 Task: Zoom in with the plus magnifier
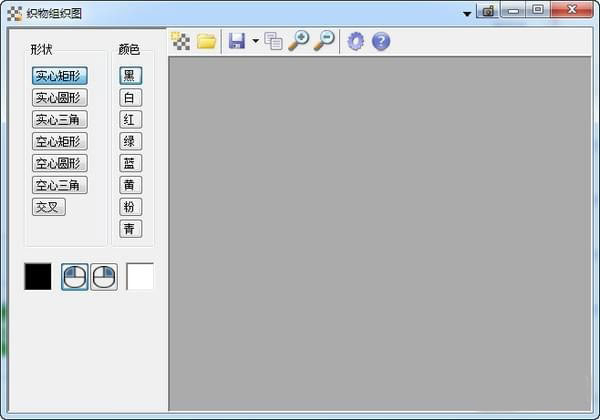[x=299, y=41]
